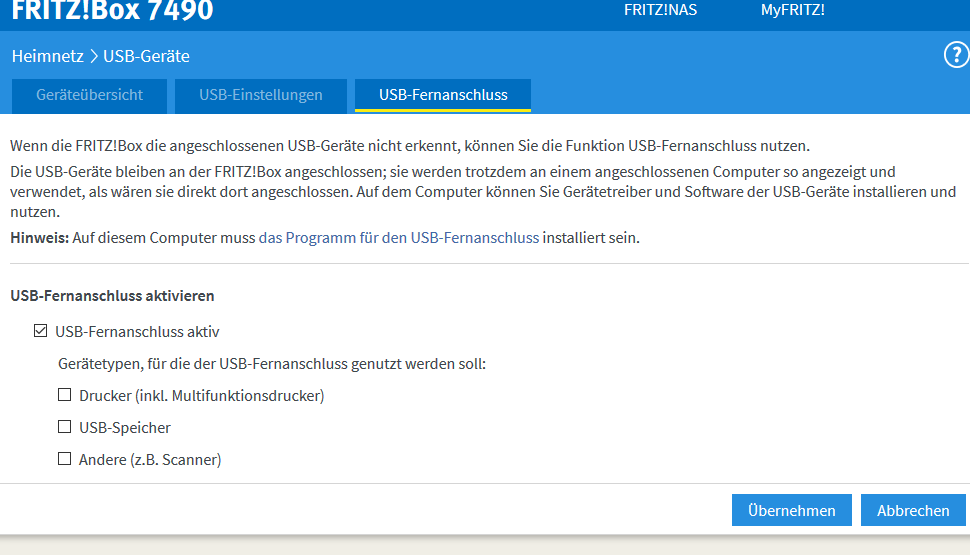Click the USB-Fernanschluss aktivieren heading

click(x=113, y=296)
